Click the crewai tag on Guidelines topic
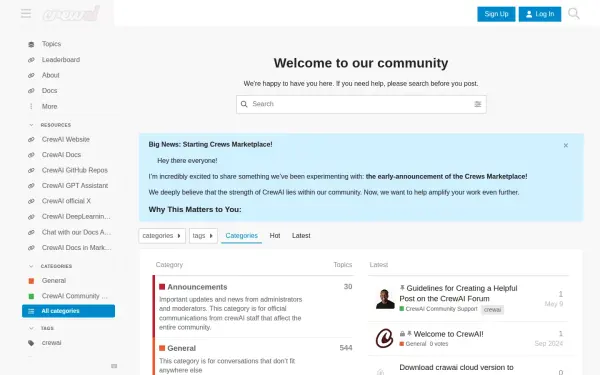This screenshot has width=600, height=375. [492, 310]
